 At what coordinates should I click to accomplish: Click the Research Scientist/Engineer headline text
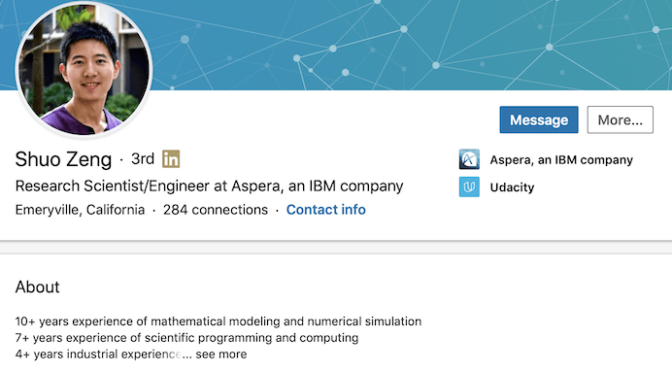[209, 186]
